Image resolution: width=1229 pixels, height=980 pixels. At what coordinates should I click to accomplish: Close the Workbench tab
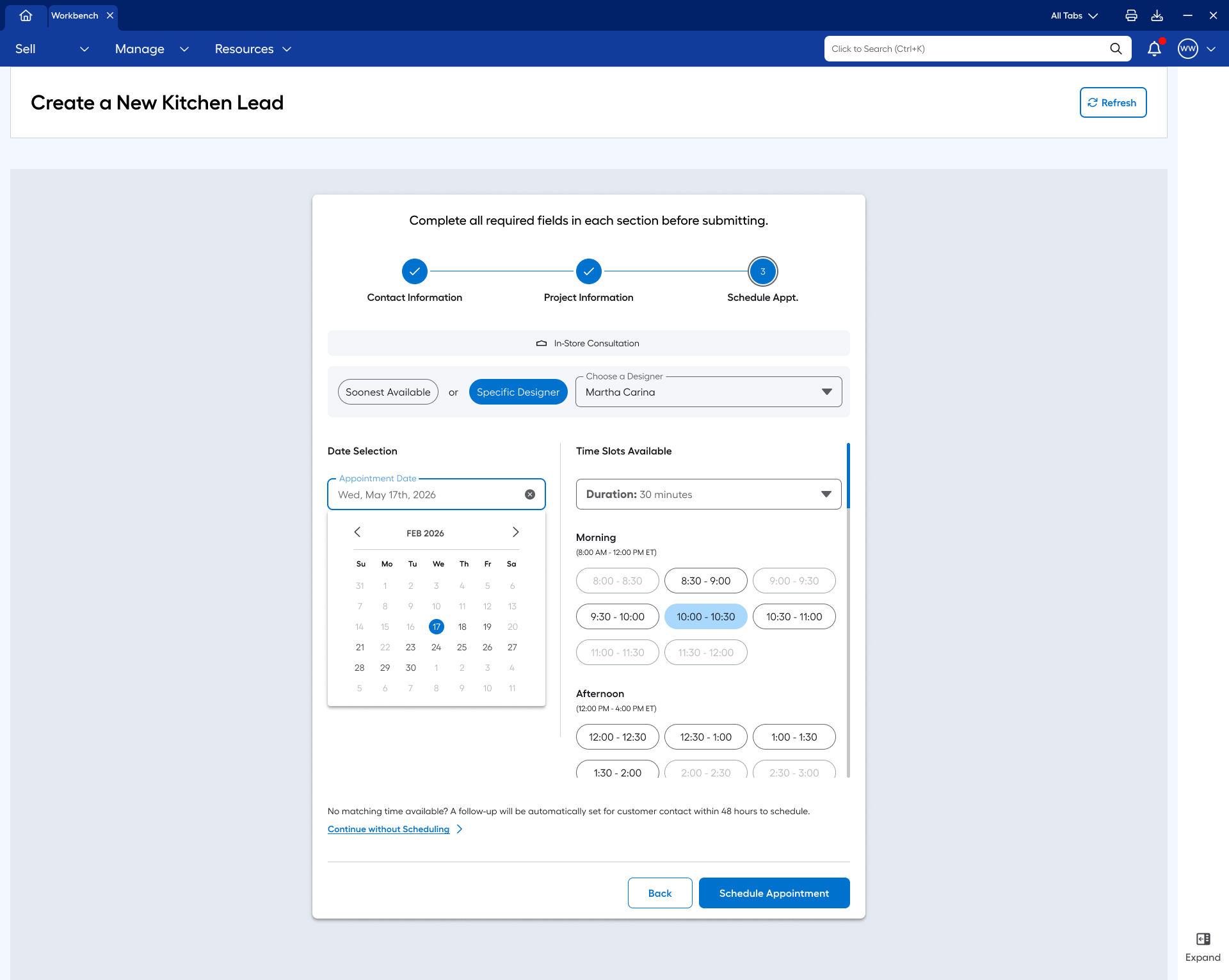[110, 15]
